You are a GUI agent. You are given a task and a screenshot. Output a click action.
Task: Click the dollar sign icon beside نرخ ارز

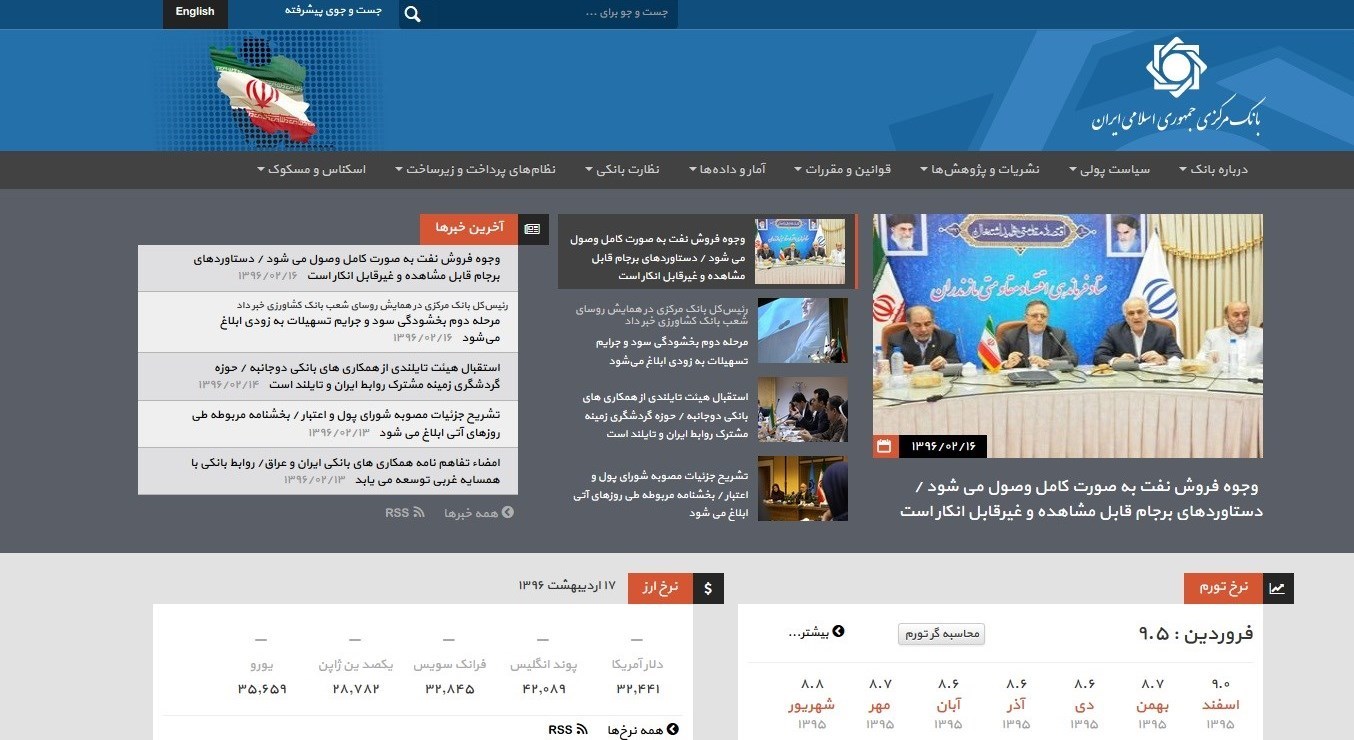click(708, 588)
